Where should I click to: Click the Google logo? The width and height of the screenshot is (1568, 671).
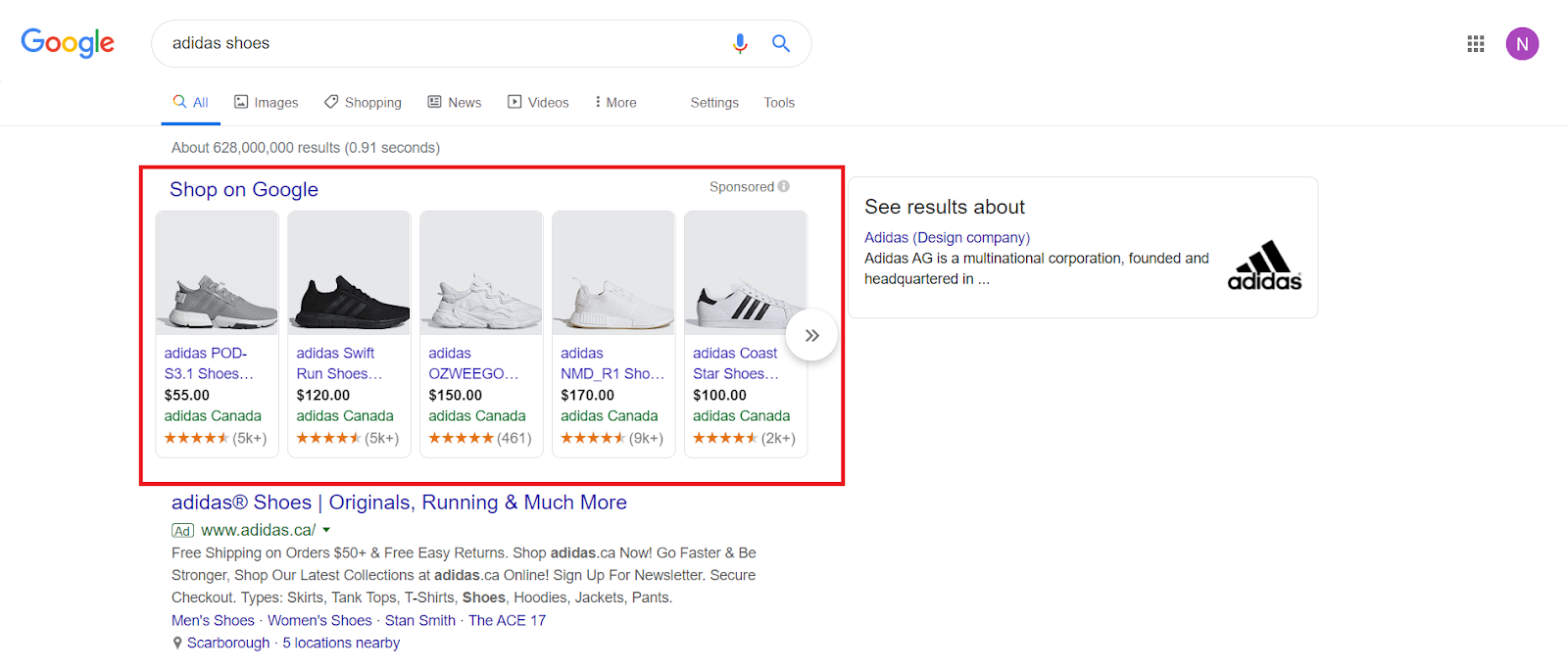[68, 42]
